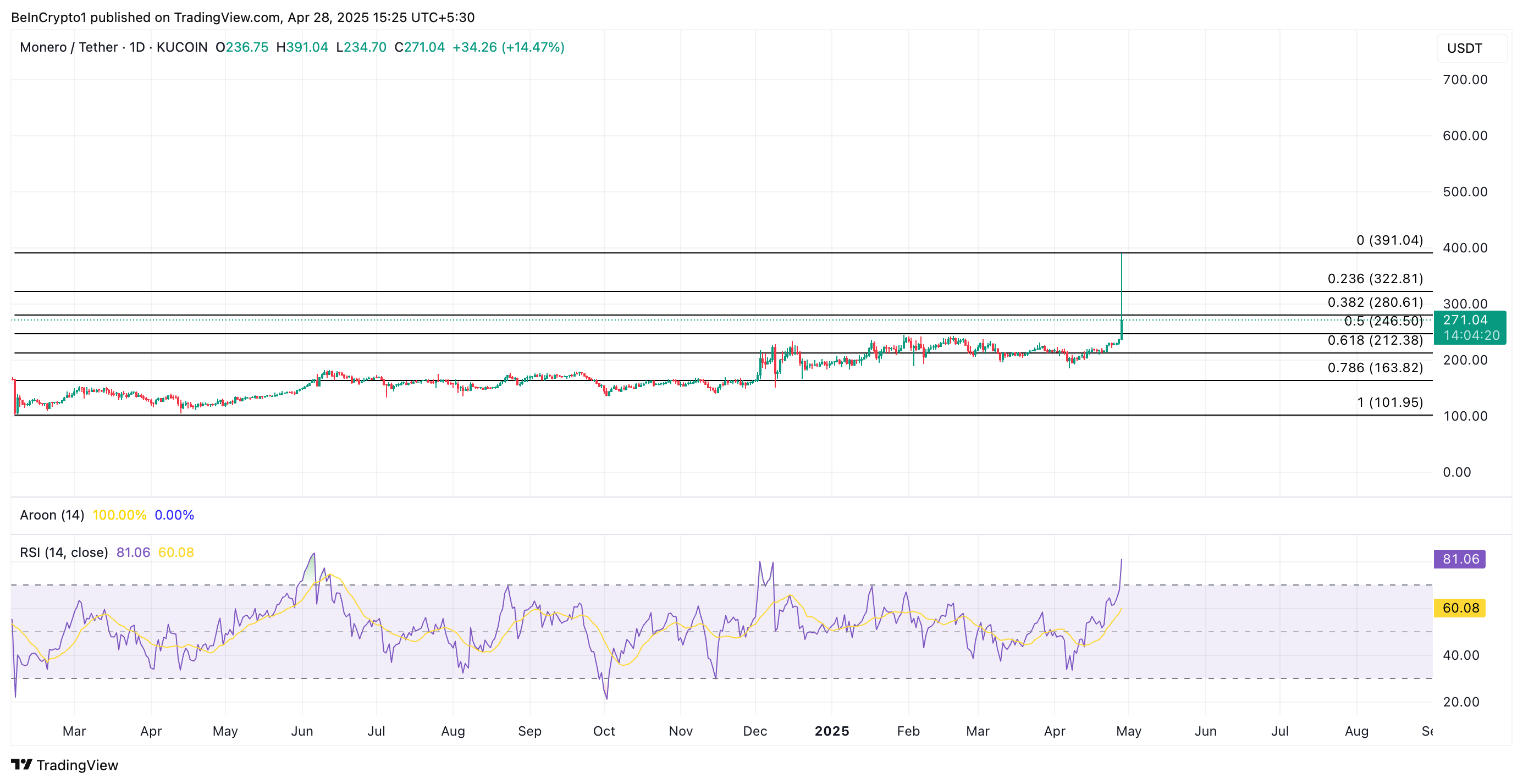Click the current price label 271.04
Image resolution: width=1523 pixels, height=784 pixels.
tap(1465, 320)
